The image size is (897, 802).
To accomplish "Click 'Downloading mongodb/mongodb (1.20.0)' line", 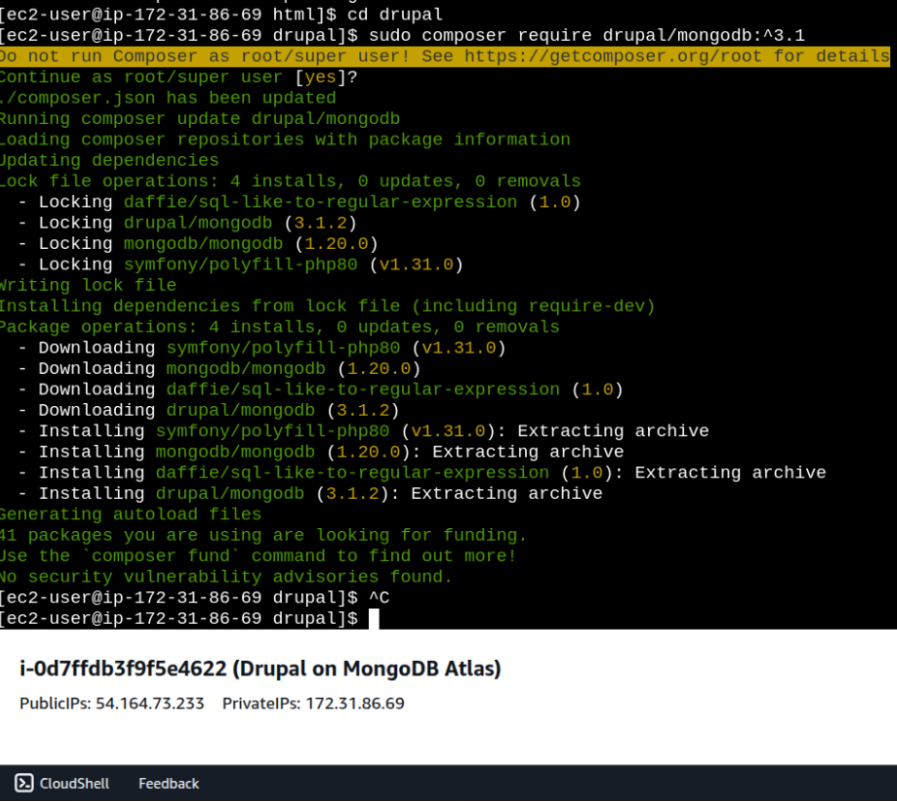I will [x=220, y=369].
